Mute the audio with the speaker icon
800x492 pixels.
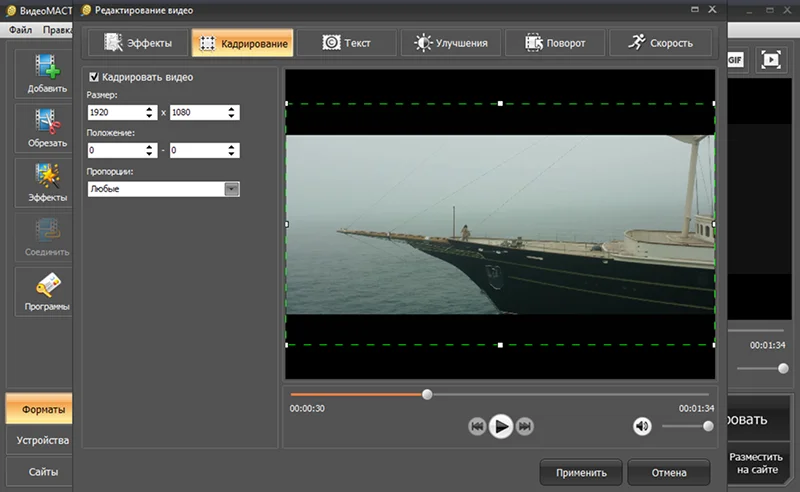(642, 426)
